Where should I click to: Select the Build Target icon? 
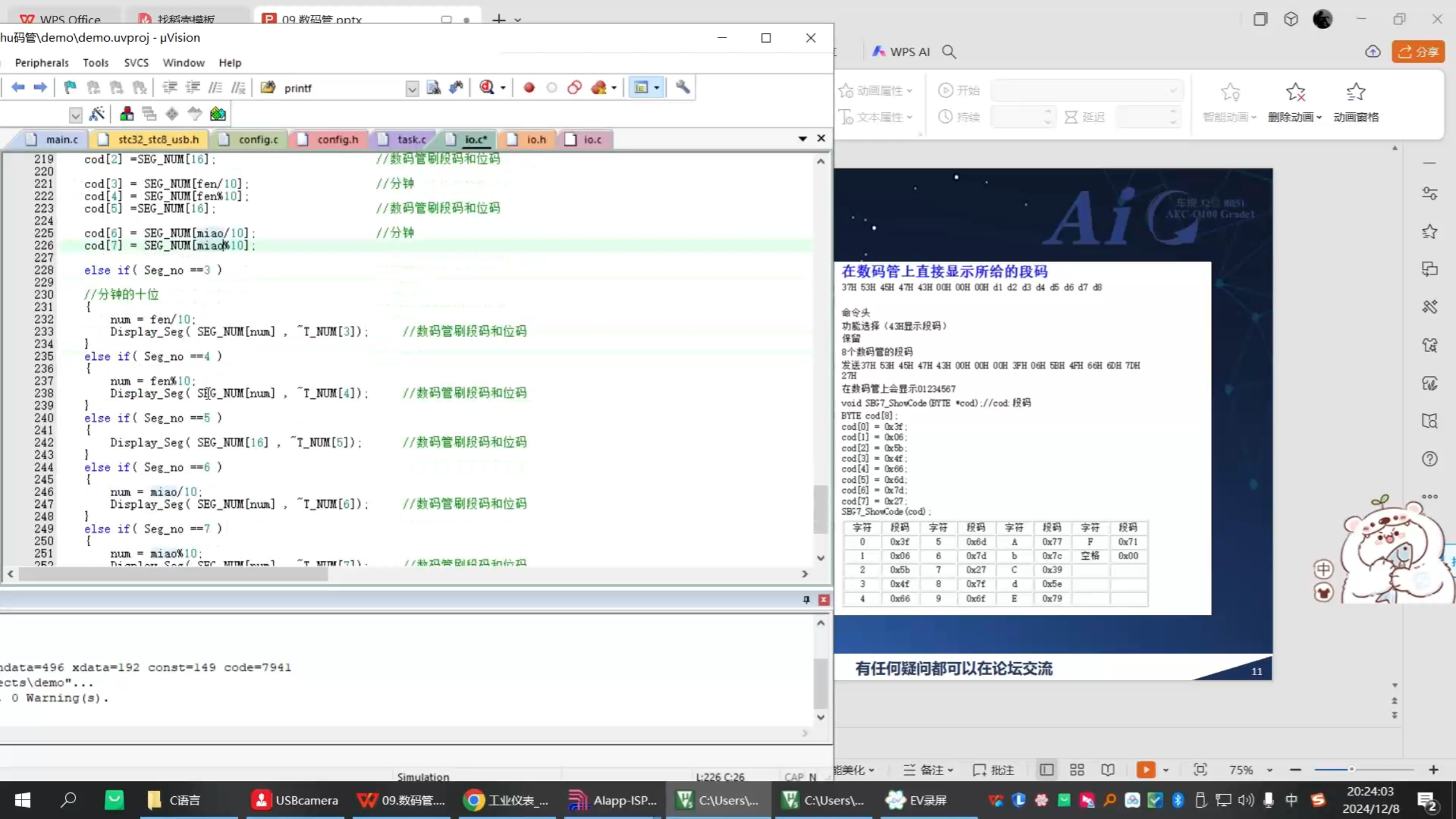[x=126, y=114]
